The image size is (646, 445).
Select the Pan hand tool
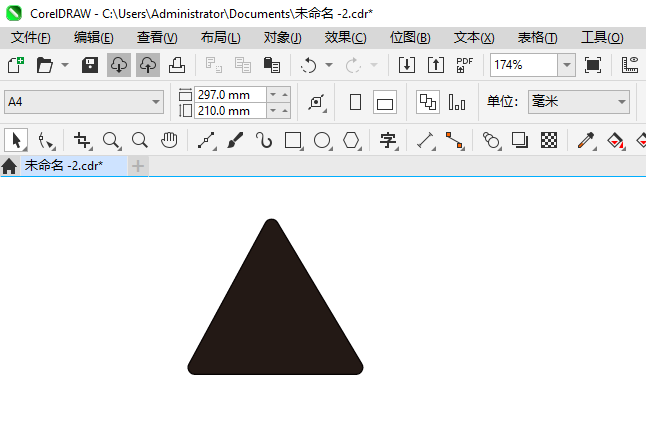pos(169,141)
